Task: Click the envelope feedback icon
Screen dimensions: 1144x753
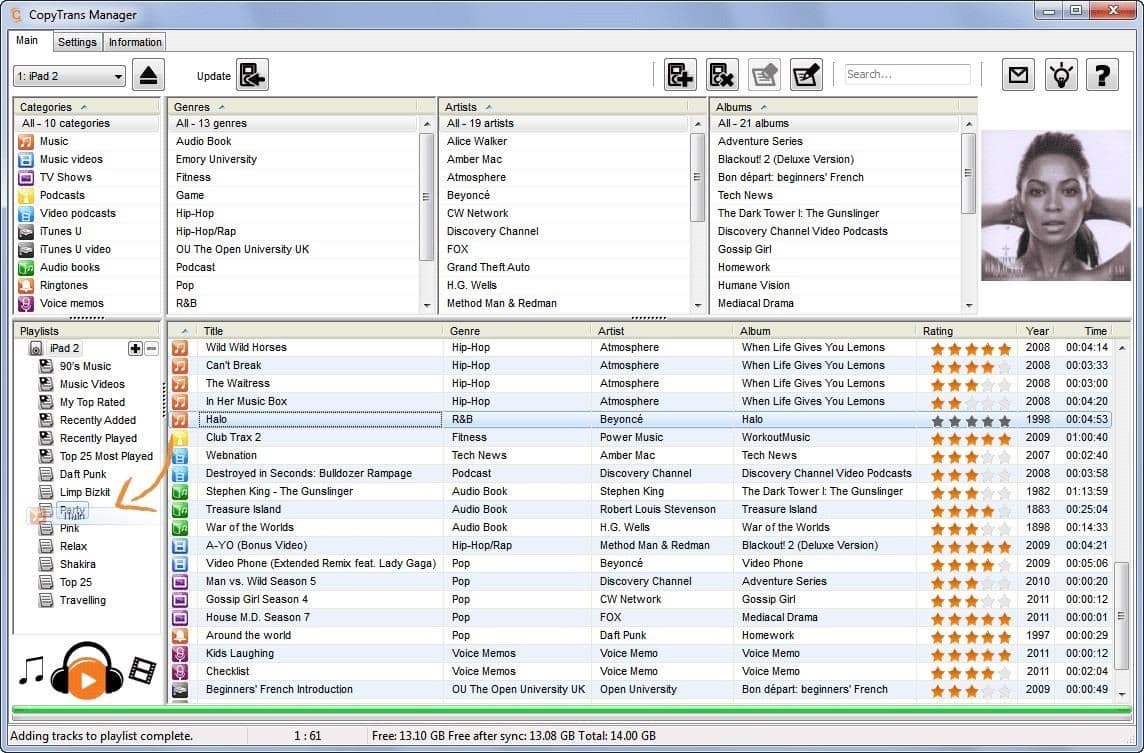Action: point(1018,75)
